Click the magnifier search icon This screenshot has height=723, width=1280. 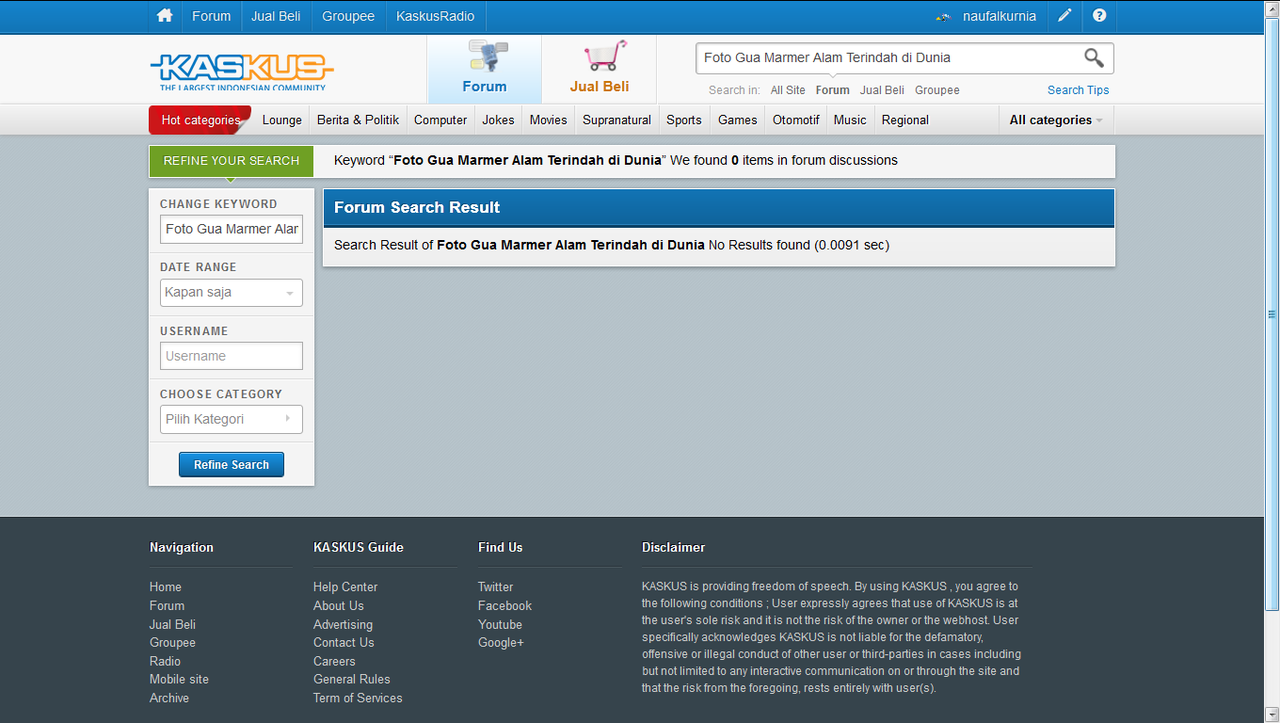[1094, 58]
